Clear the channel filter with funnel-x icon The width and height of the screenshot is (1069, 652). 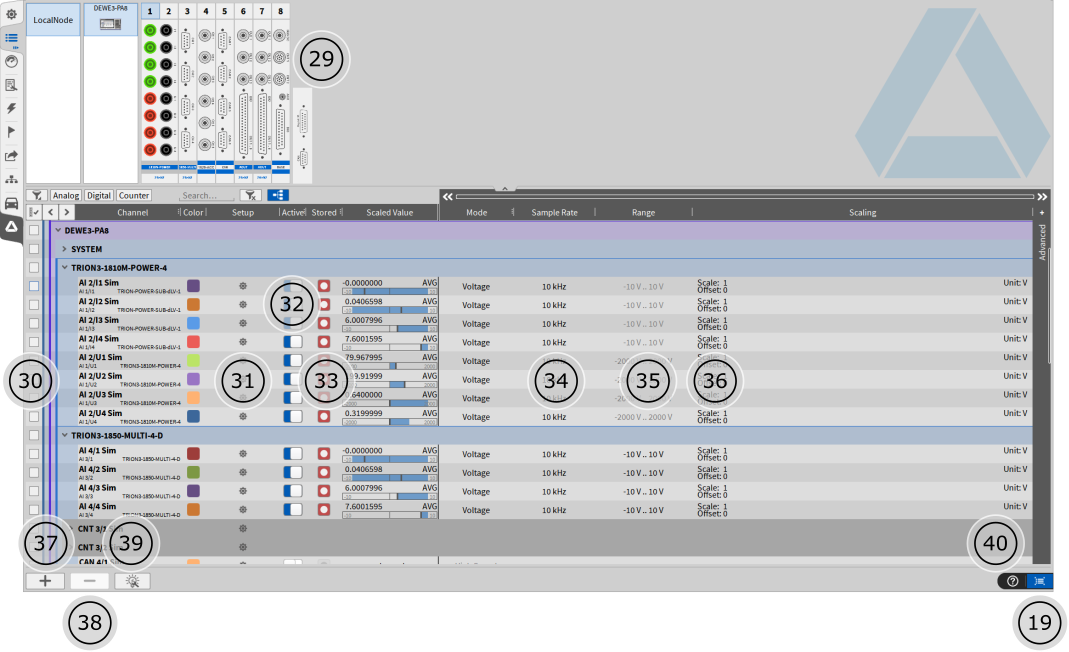[x=250, y=195]
